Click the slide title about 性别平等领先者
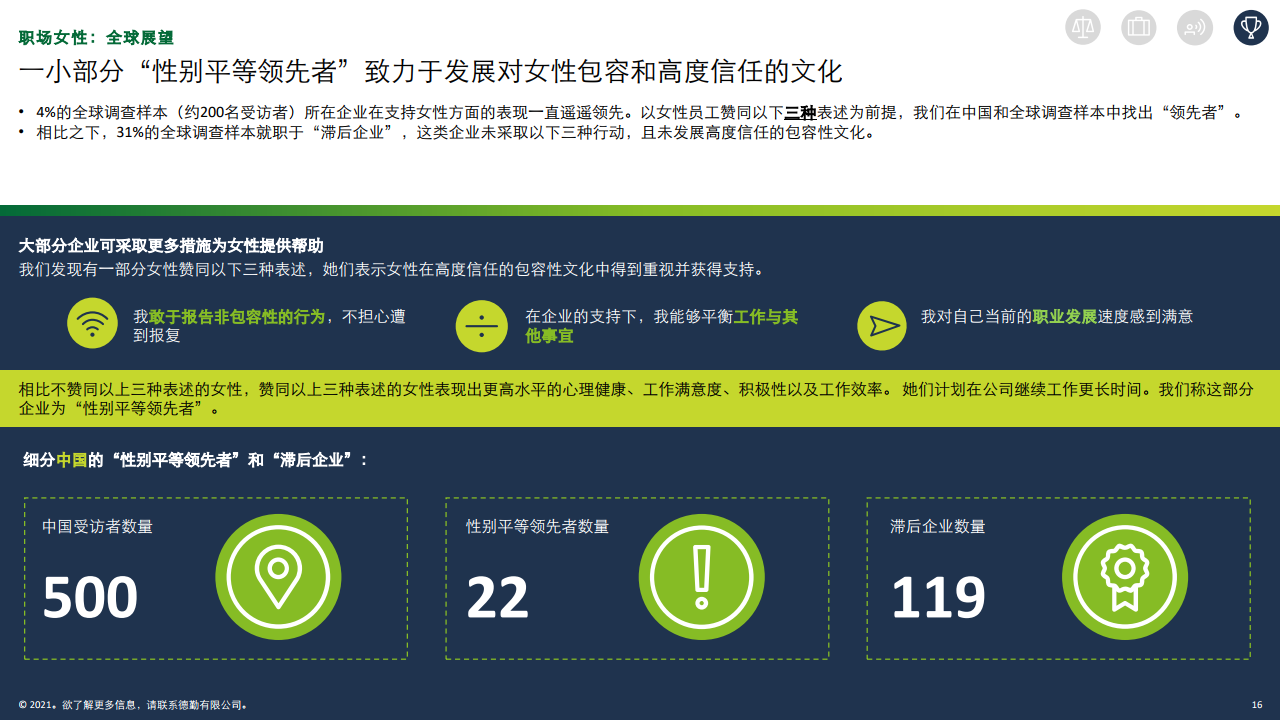 (430, 72)
